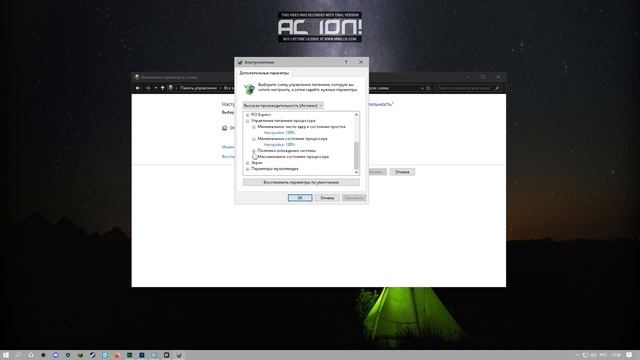Screen dimensions: 640x360
Task: Confirm with the OK button
Action: pos(300,198)
